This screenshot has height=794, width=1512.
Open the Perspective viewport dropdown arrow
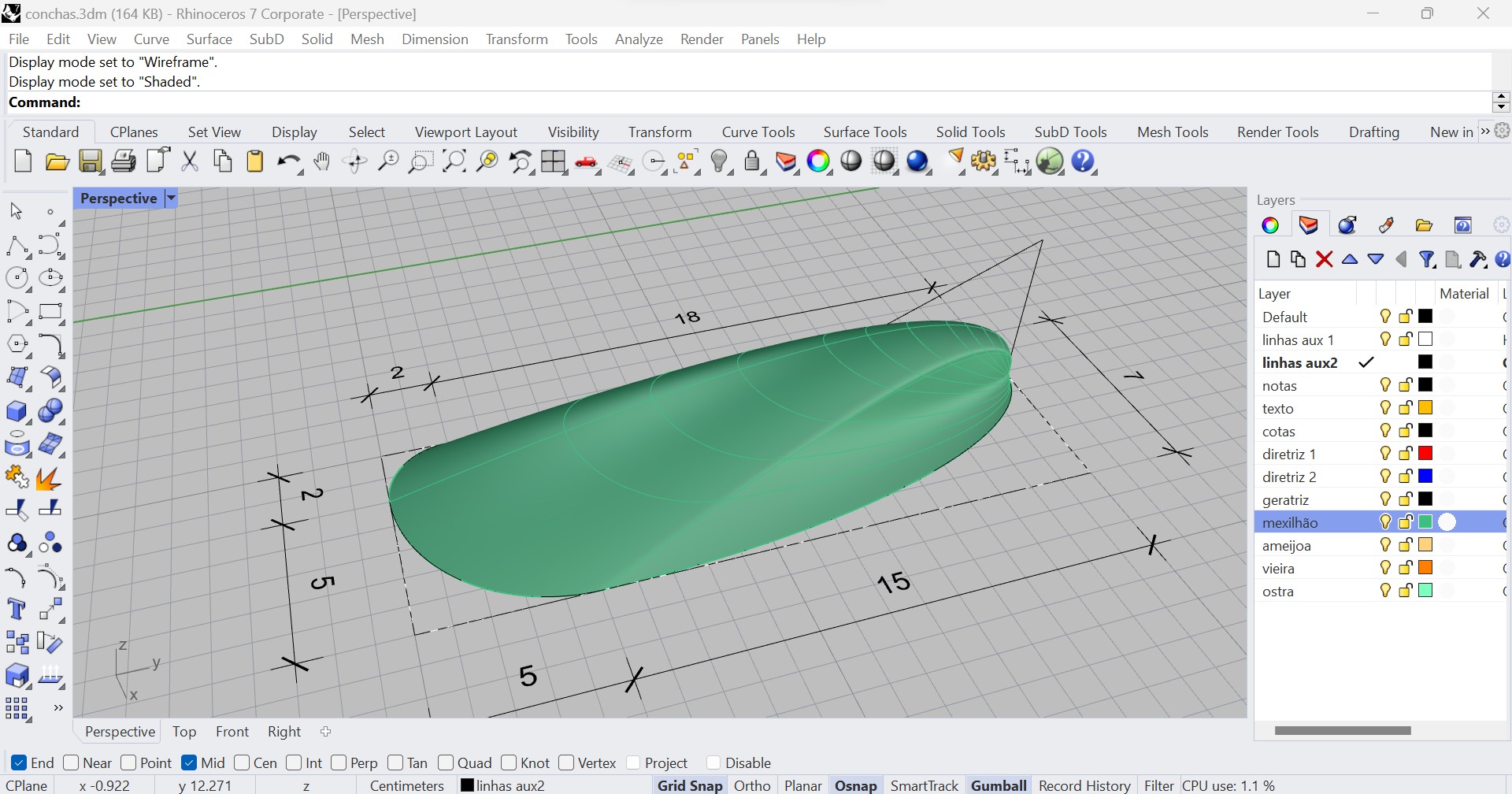tap(171, 198)
